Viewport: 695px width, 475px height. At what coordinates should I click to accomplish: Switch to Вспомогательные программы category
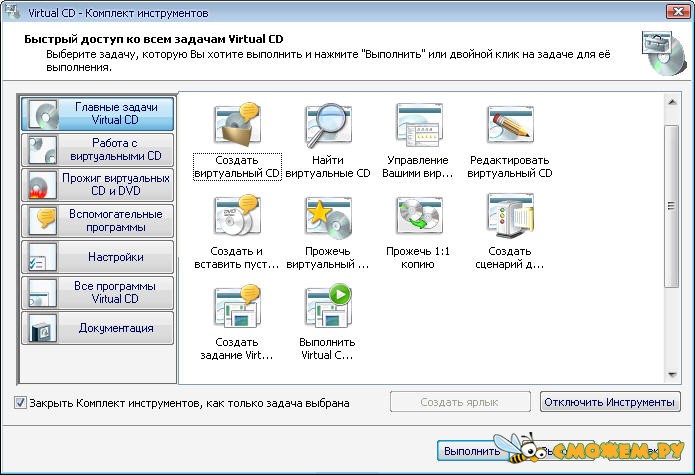98,221
